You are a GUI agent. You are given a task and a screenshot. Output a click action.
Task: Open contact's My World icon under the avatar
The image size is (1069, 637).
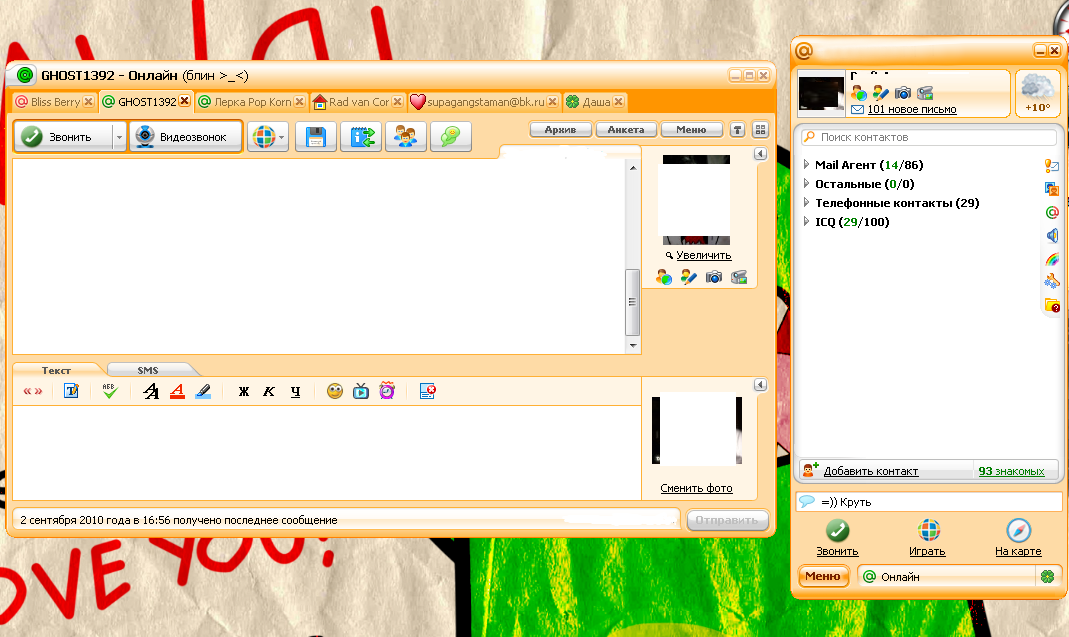pyautogui.click(x=663, y=277)
